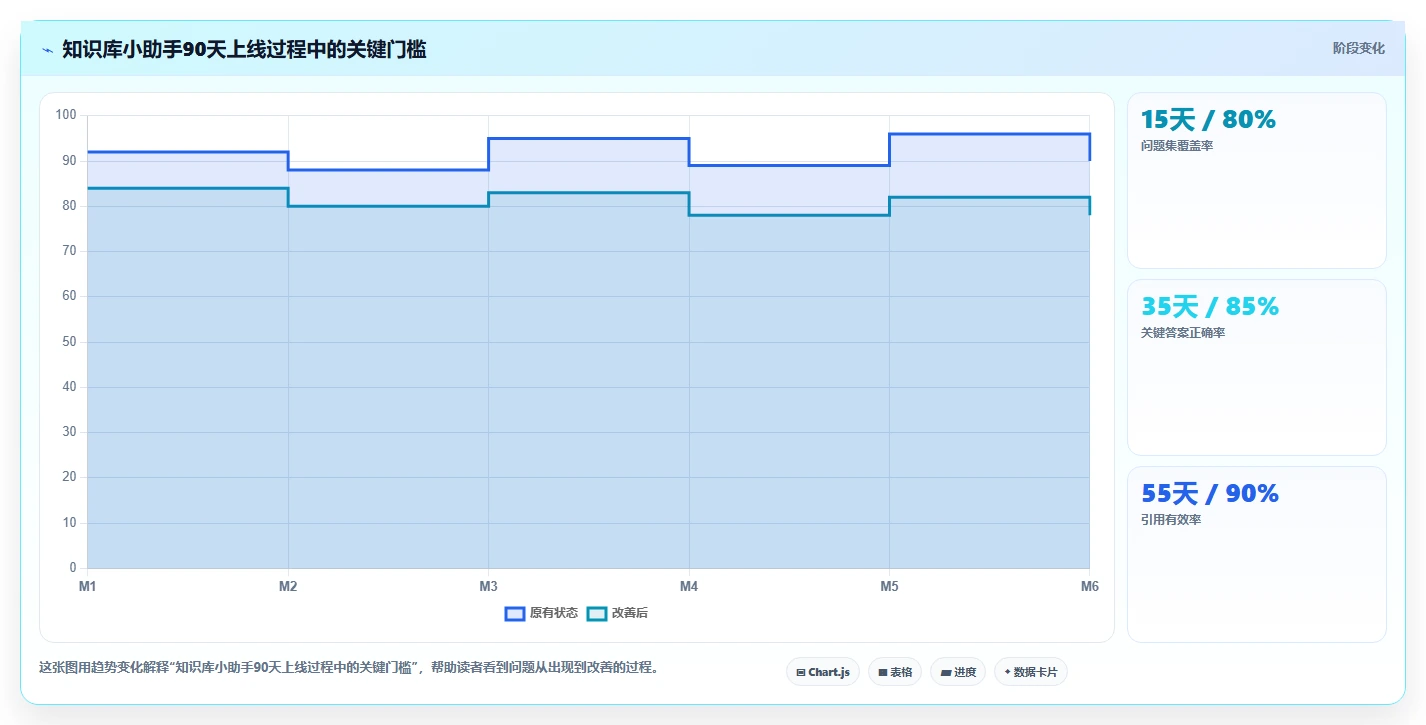Click the M5 x-axis label
The height and width of the screenshot is (725, 1426).
coord(889,587)
